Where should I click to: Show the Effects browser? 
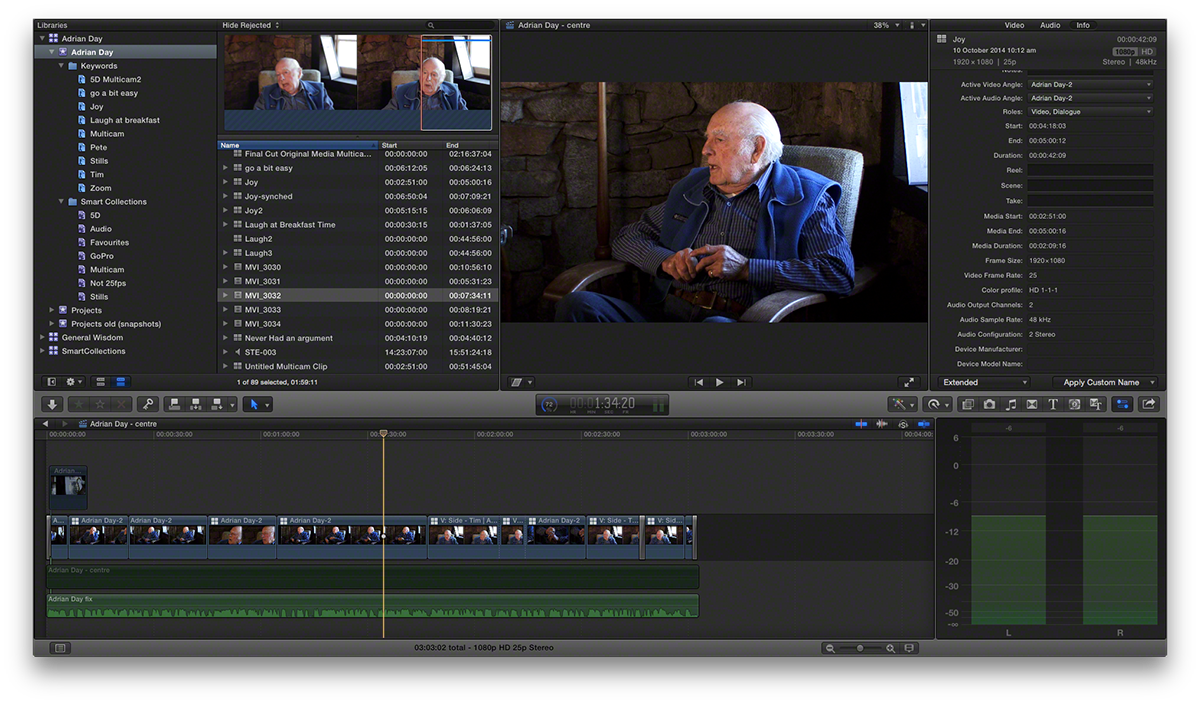[967, 404]
